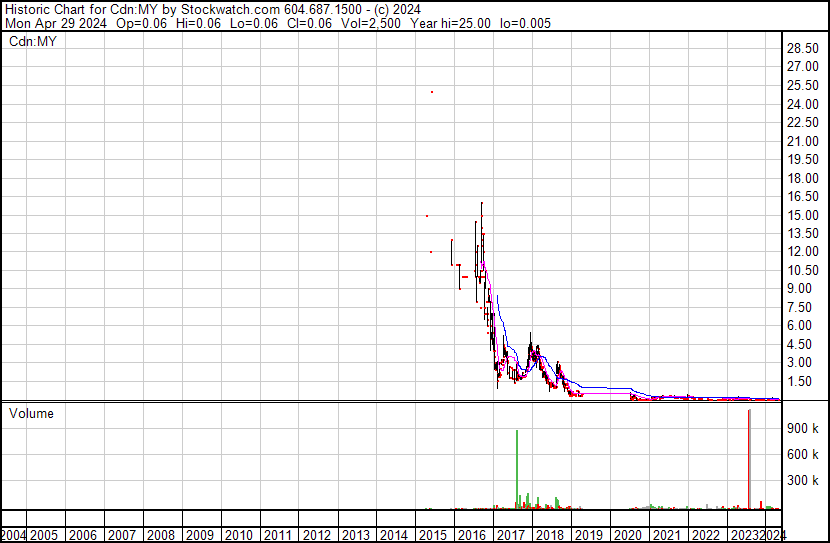Click the isolated red dot near 25.00
The image size is (830, 543).
pyautogui.click(x=432, y=92)
